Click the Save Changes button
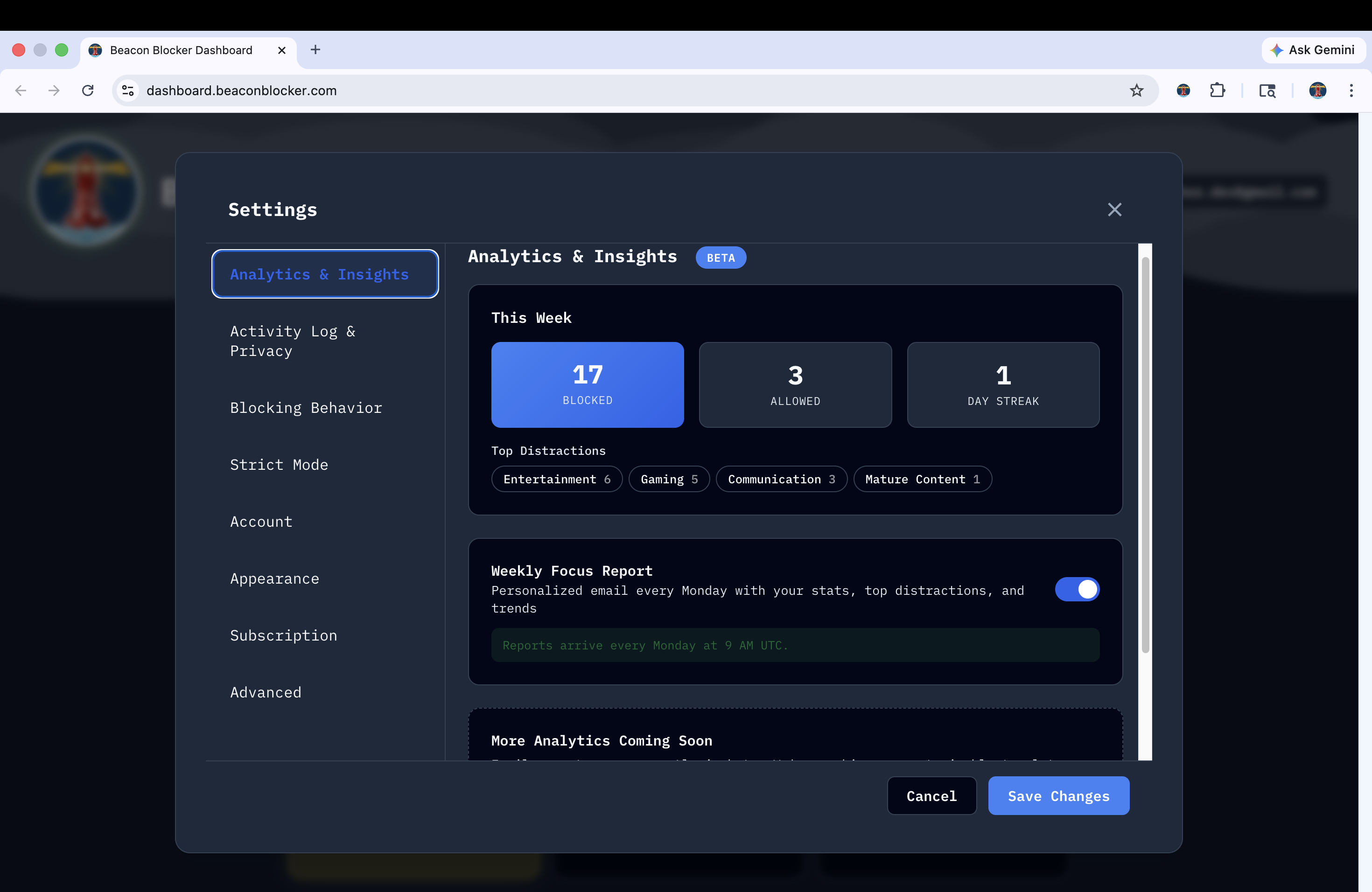 point(1058,796)
